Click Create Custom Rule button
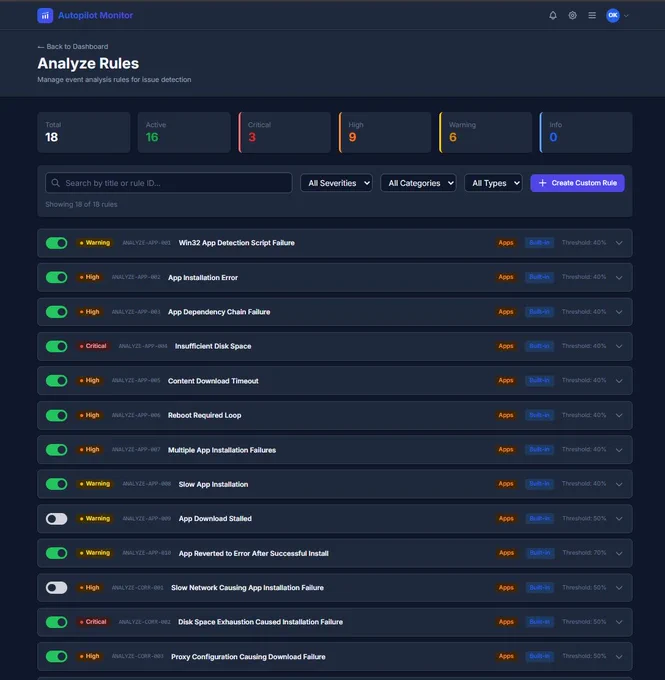 pyautogui.click(x=577, y=183)
